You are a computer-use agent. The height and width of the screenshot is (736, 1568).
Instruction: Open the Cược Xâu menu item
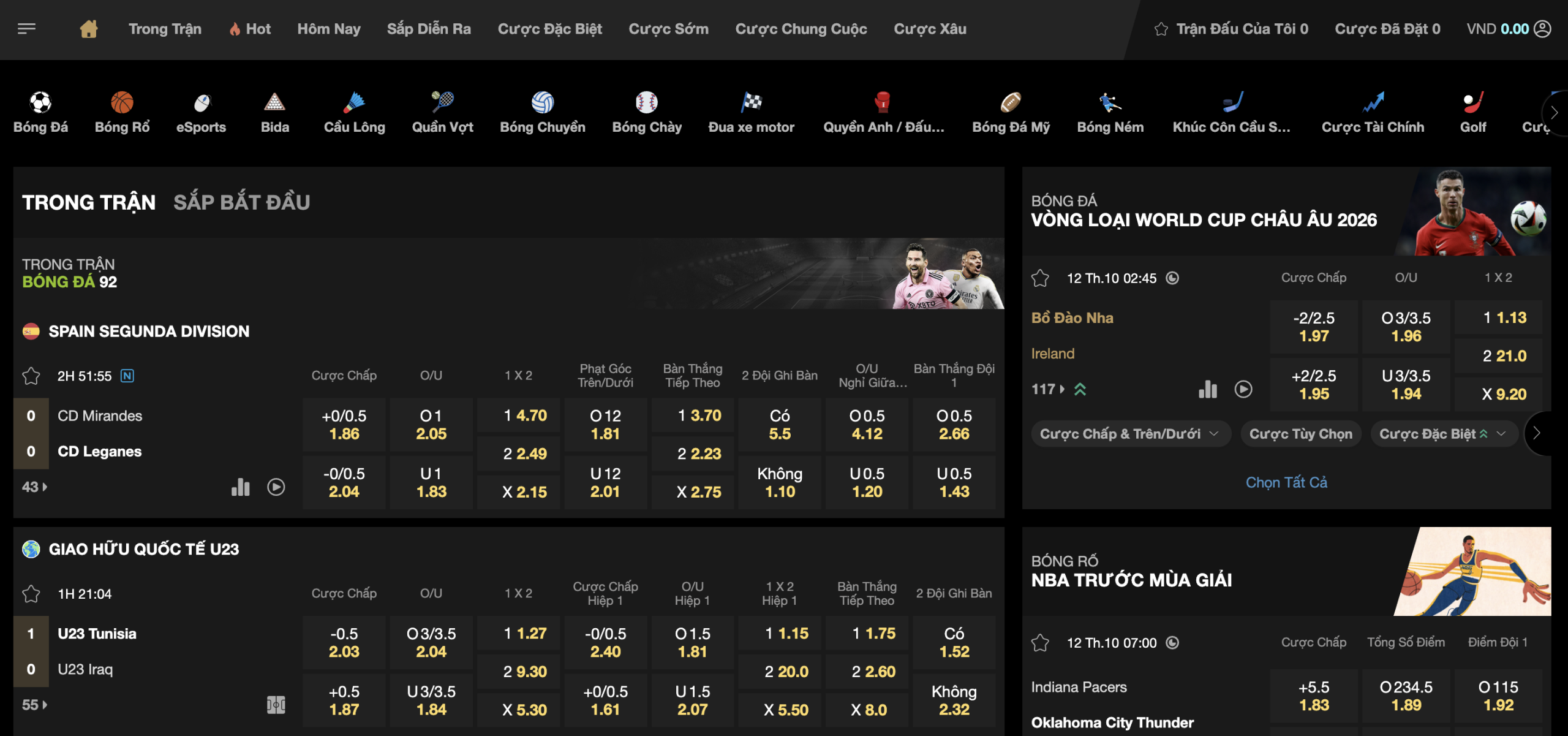click(x=930, y=29)
